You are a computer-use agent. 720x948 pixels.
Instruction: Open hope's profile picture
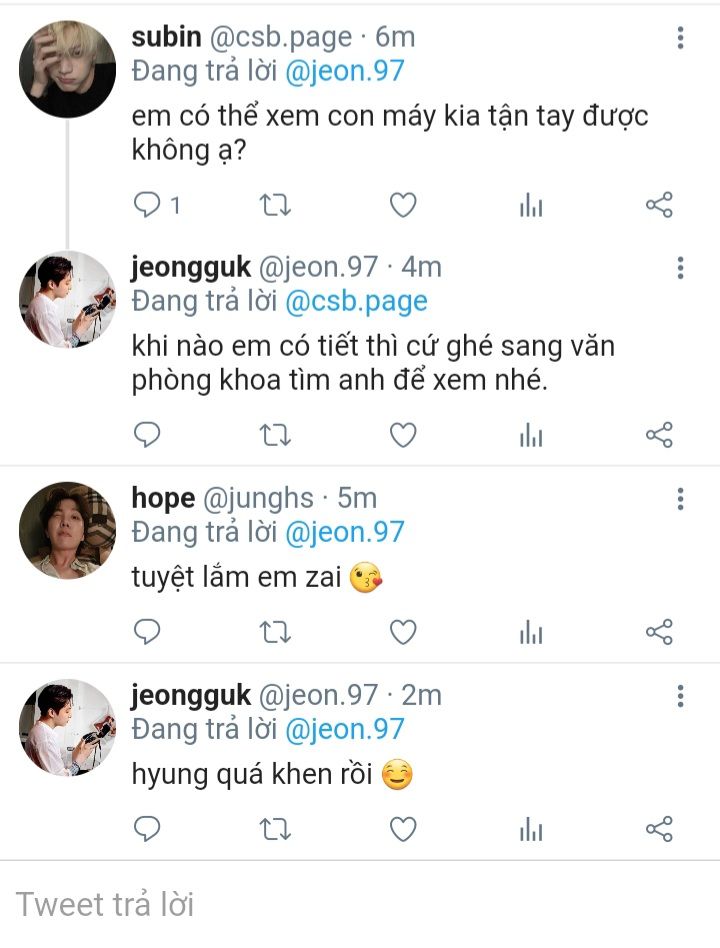pyautogui.click(x=67, y=530)
